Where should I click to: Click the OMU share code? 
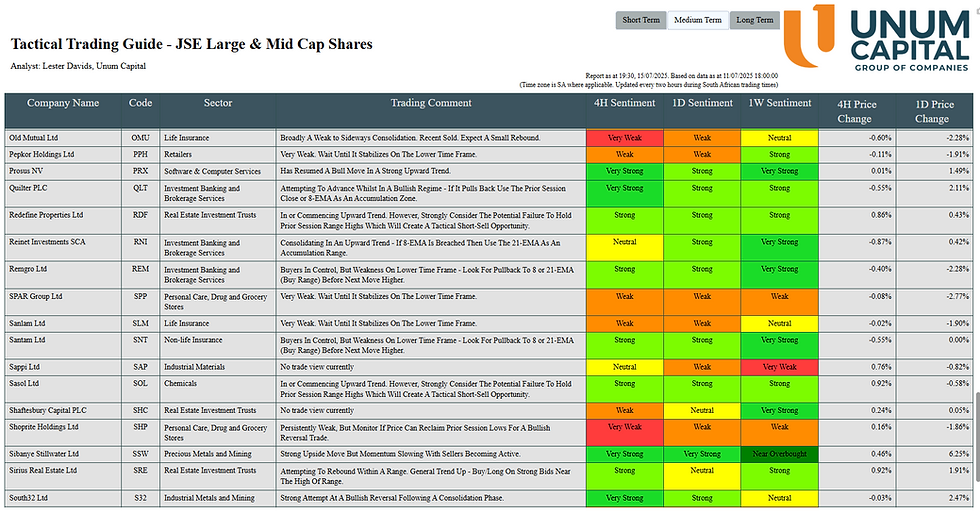(141, 137)
